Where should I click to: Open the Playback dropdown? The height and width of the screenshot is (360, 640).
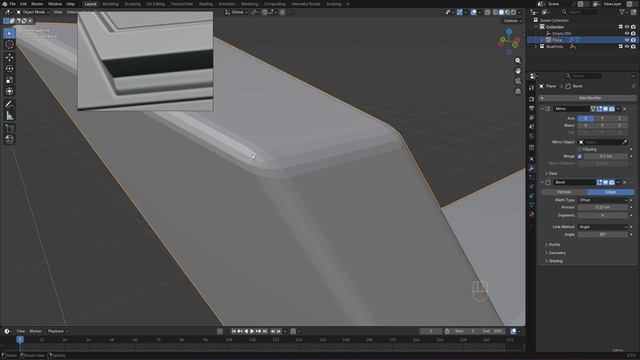tap(58, 331)
